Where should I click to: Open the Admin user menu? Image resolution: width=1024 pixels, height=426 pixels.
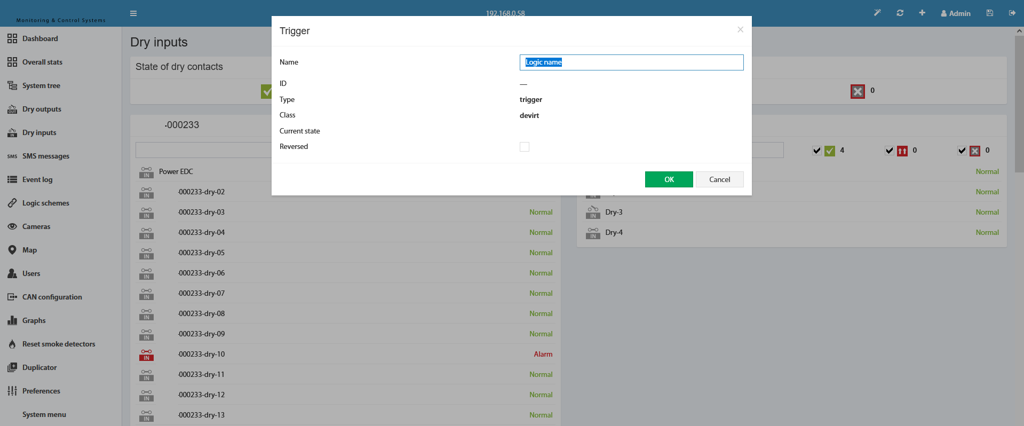(955, 13)
